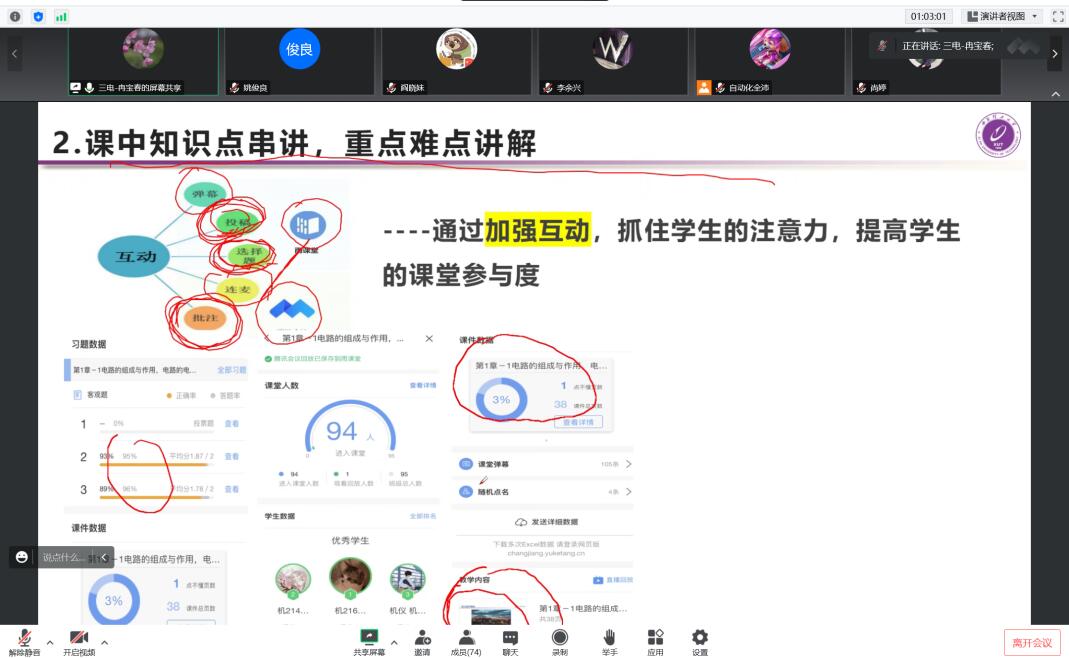Open 设置 settings gear

pos(700,642)
